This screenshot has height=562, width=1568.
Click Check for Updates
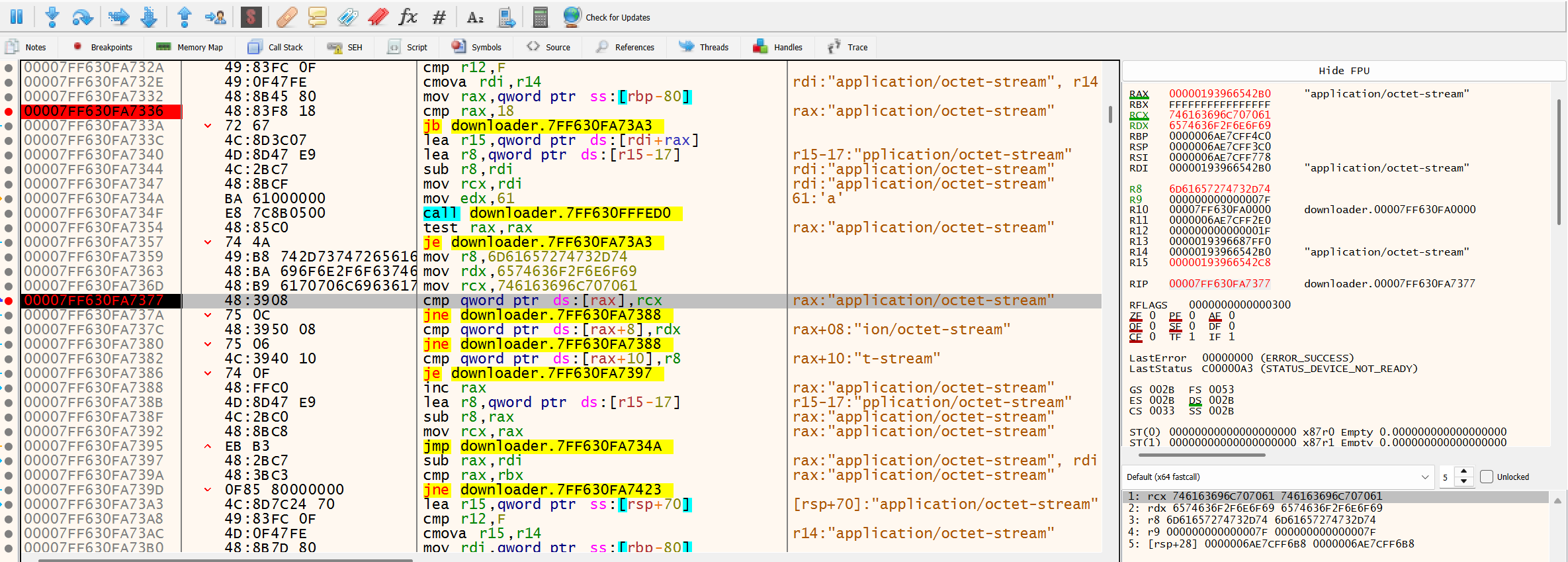617,17
